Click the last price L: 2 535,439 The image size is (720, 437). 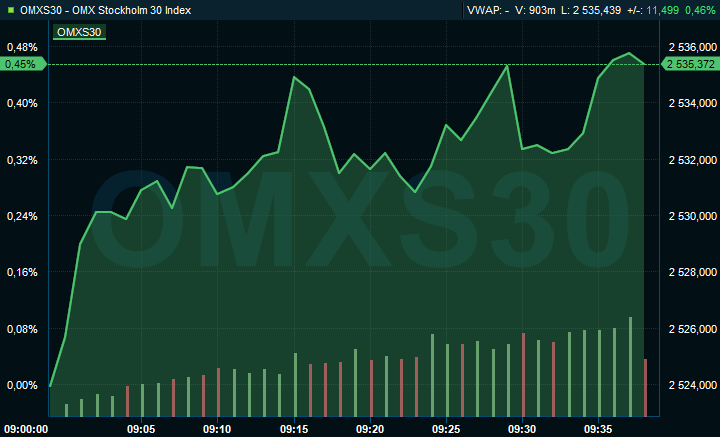click(x=591, y=10)
